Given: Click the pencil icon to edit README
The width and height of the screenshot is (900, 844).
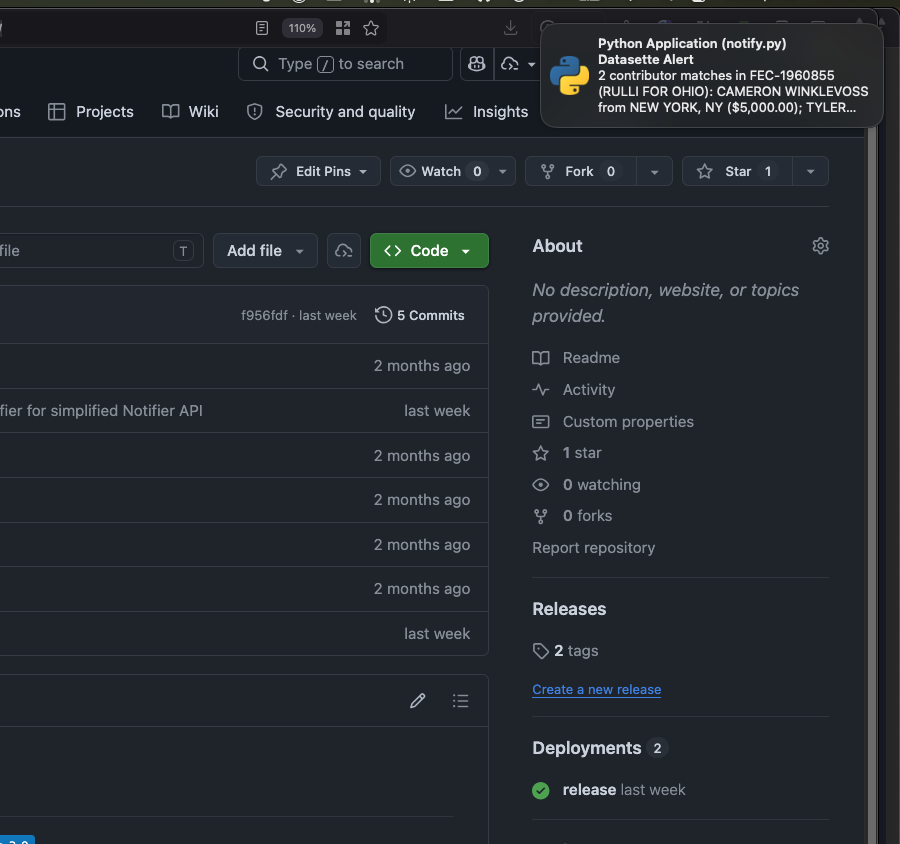Looking at the screenshot, I should 418,701.
